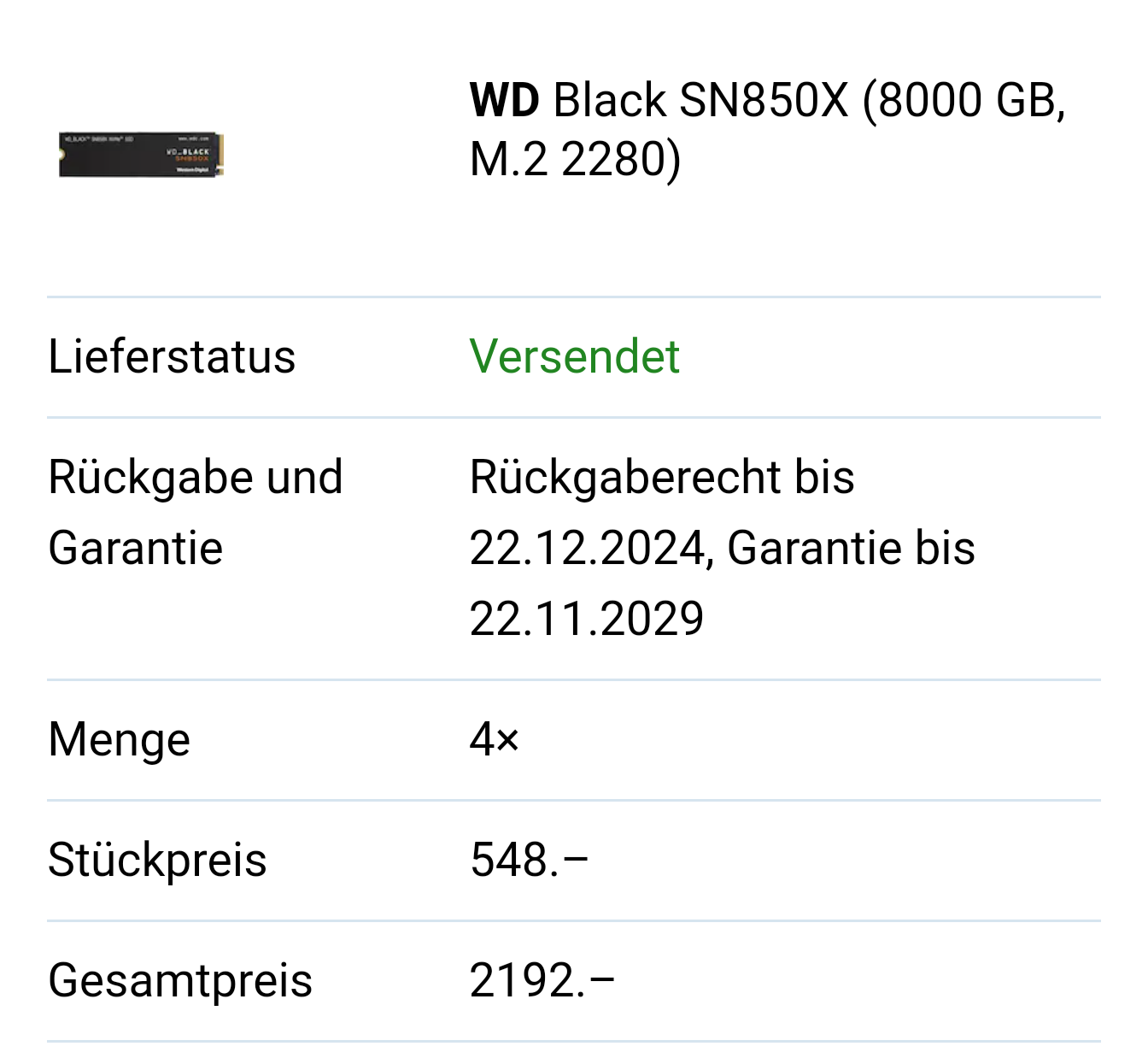This screenshot has width=1148, height=1046.
Task: Click the Gesamtpreis row label
Action: (x=180, y=980)
